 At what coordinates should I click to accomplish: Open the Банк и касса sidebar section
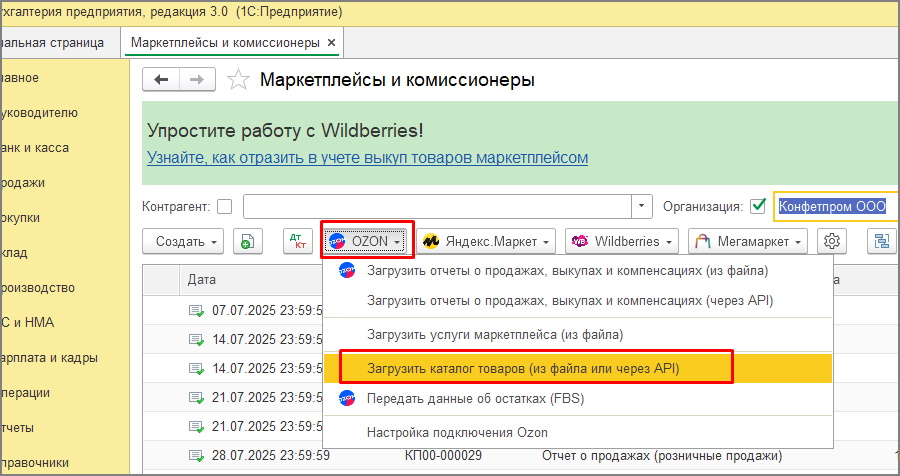tap(34, 148)
